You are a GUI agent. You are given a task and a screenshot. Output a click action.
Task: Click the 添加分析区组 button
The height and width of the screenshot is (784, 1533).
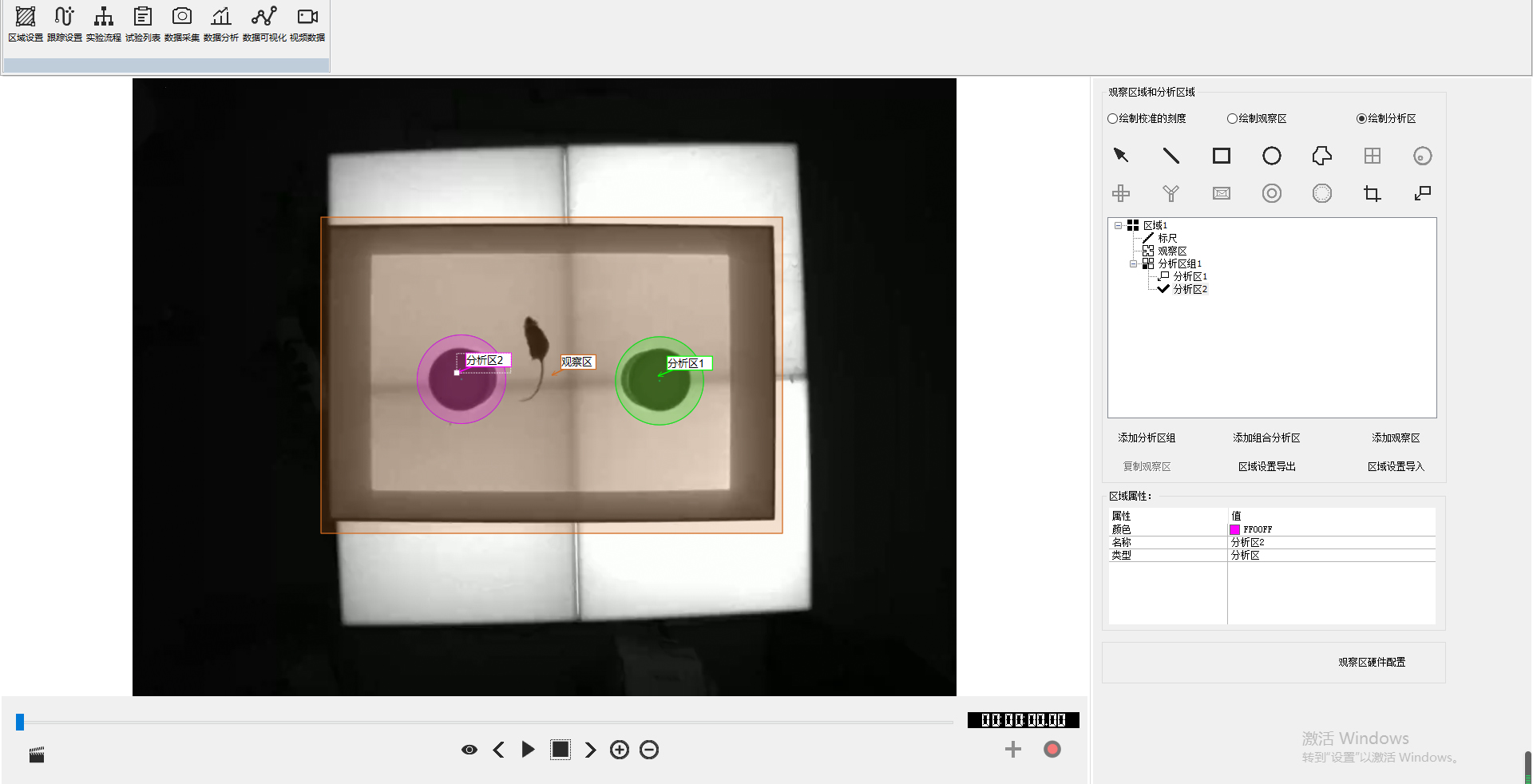tap(1147, 438)
